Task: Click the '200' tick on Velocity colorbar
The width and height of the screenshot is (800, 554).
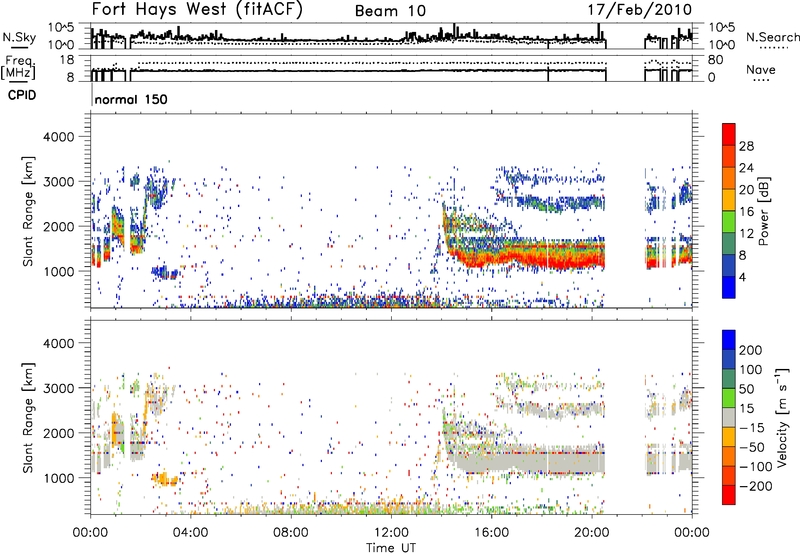Action: pos(751,350)
